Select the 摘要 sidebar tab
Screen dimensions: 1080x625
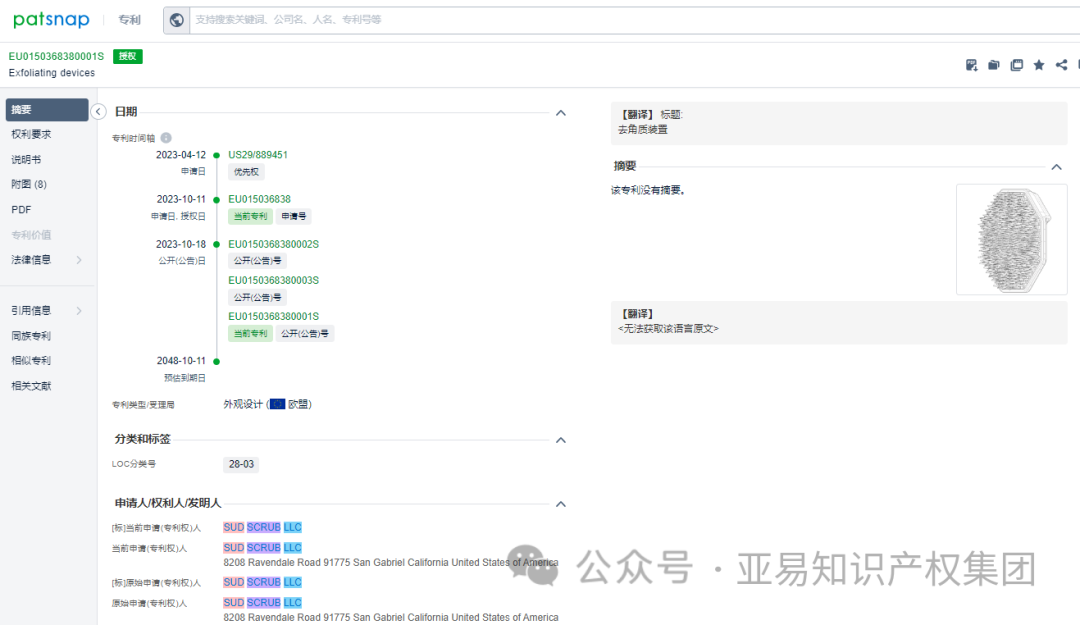click(x=47, y=110)
